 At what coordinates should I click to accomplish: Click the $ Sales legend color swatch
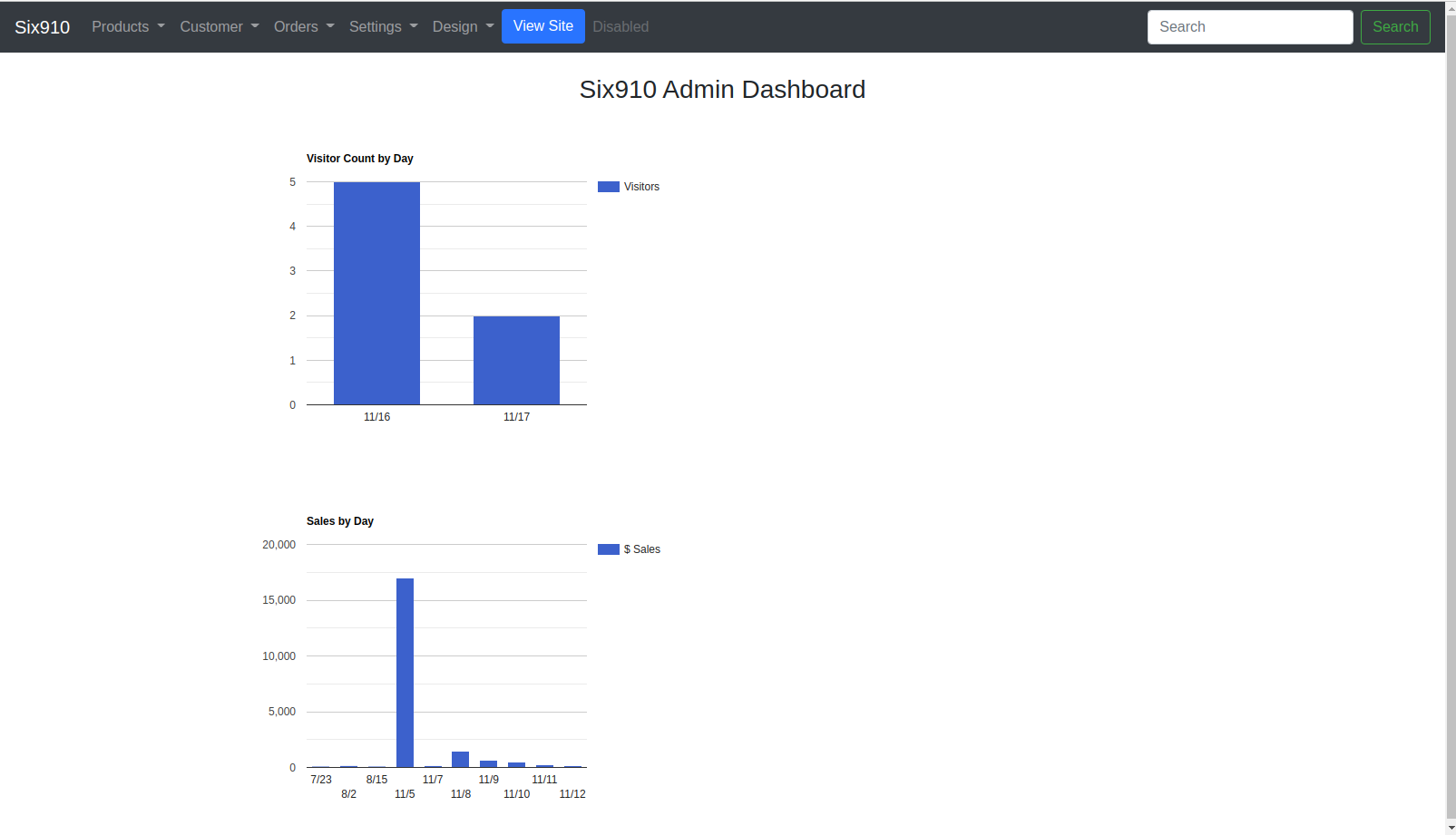(609, 549)
